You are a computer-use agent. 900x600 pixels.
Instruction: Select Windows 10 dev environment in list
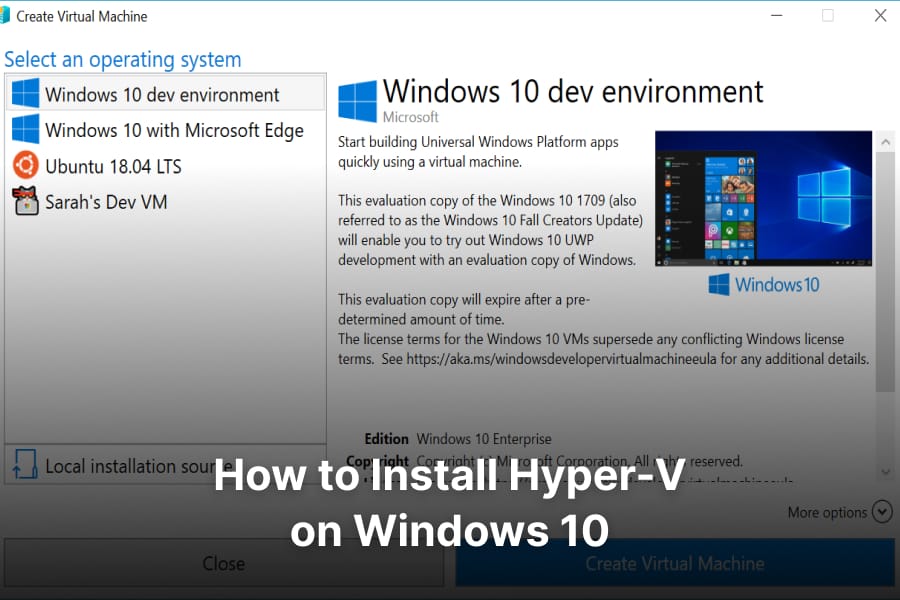(x=165, y=94)
